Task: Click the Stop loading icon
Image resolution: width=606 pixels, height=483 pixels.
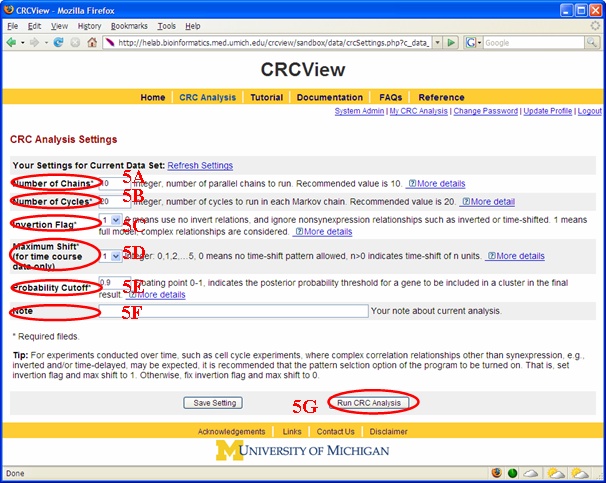Action: pyautogui.click(x=75, y=43)
